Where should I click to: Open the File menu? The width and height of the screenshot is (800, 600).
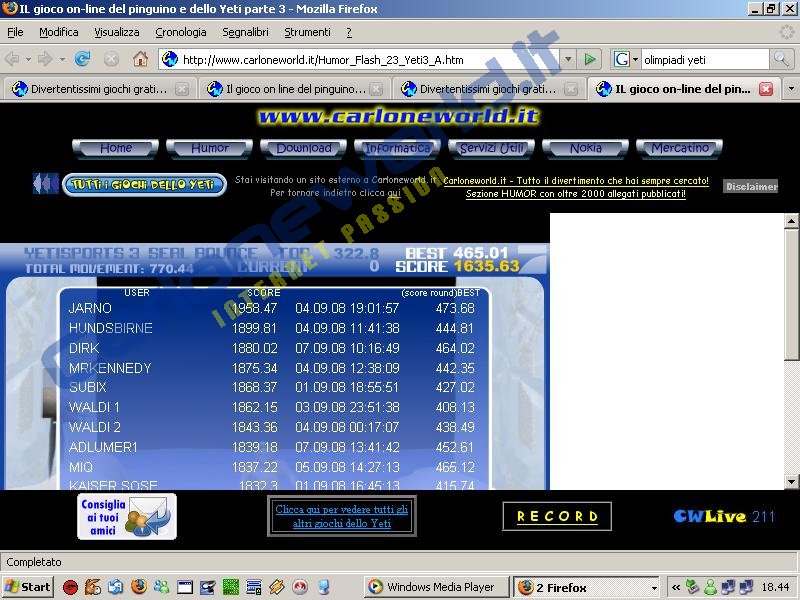click(x=15, y=32)
